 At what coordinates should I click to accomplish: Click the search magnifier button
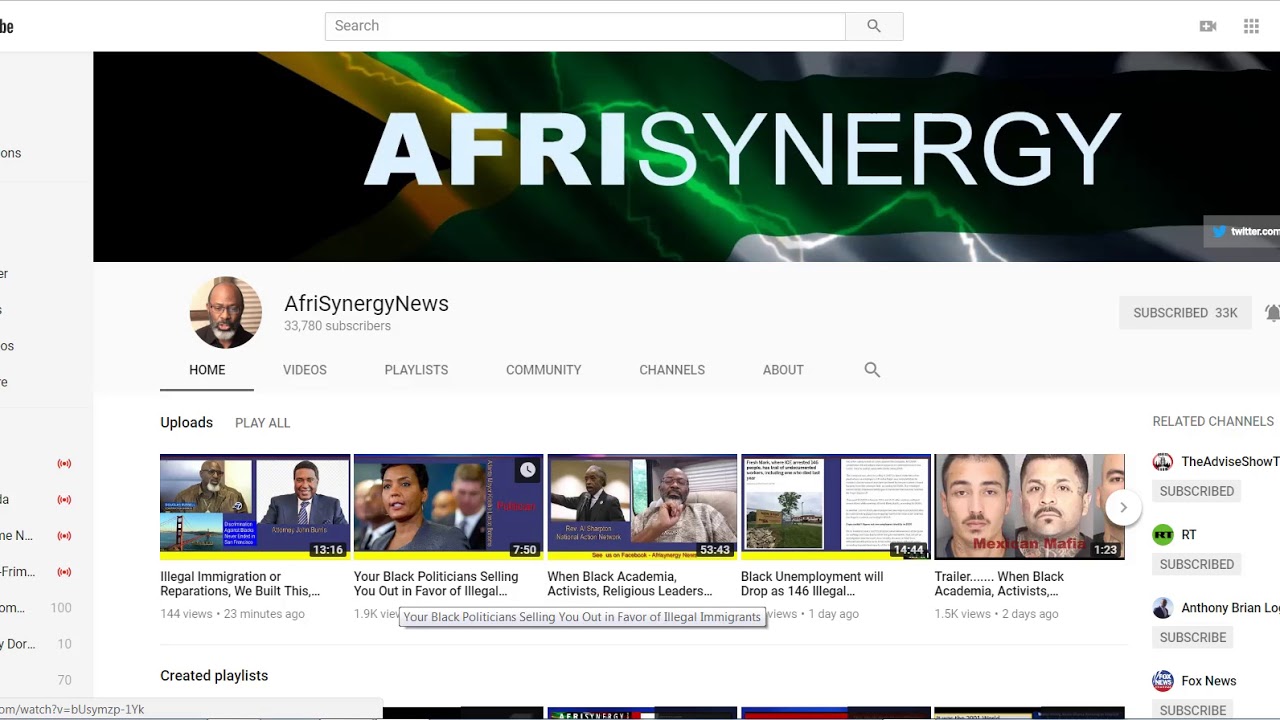click(874, 26)
